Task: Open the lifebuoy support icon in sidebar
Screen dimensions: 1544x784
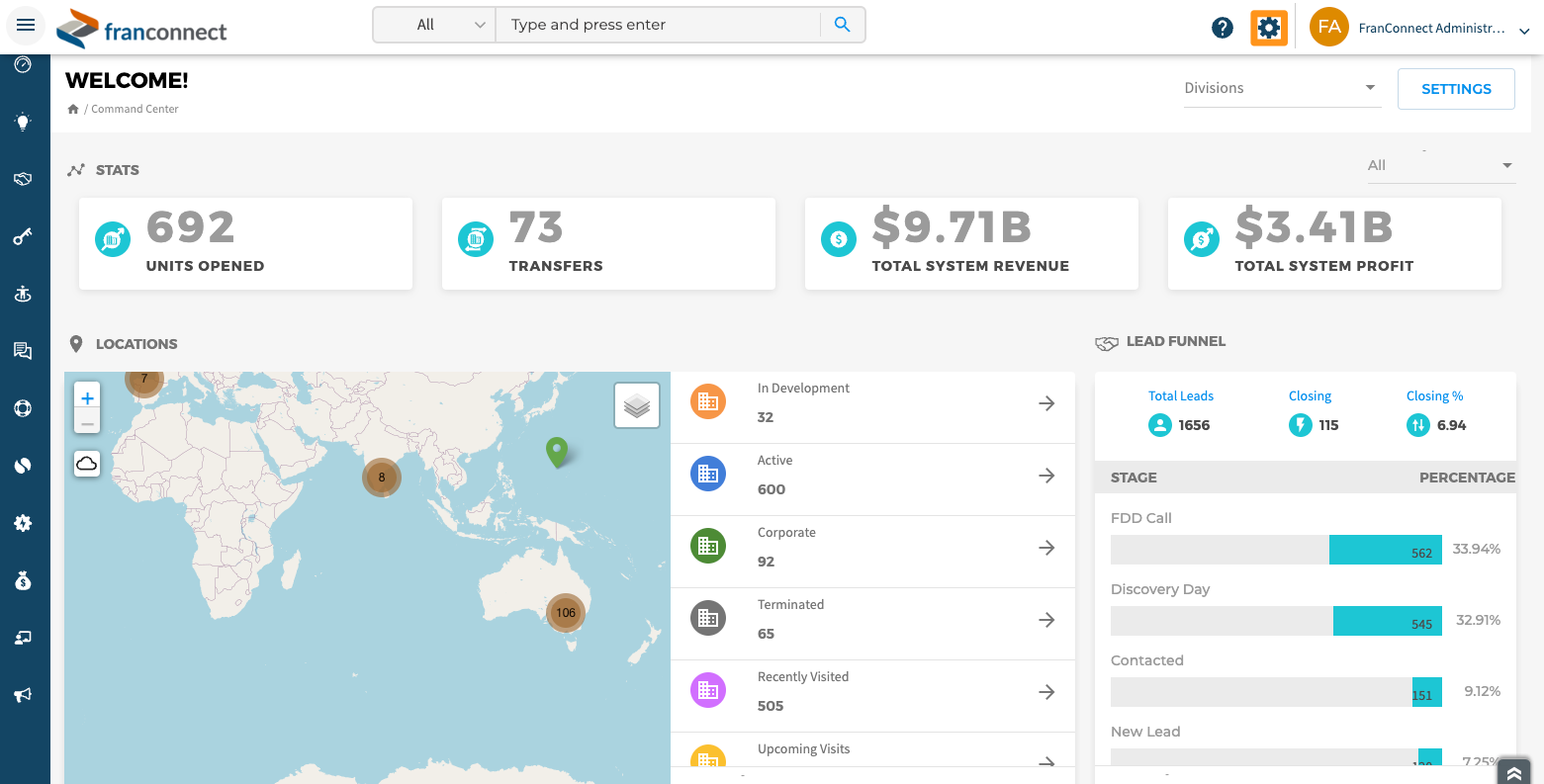Action: tap(23, 408)
